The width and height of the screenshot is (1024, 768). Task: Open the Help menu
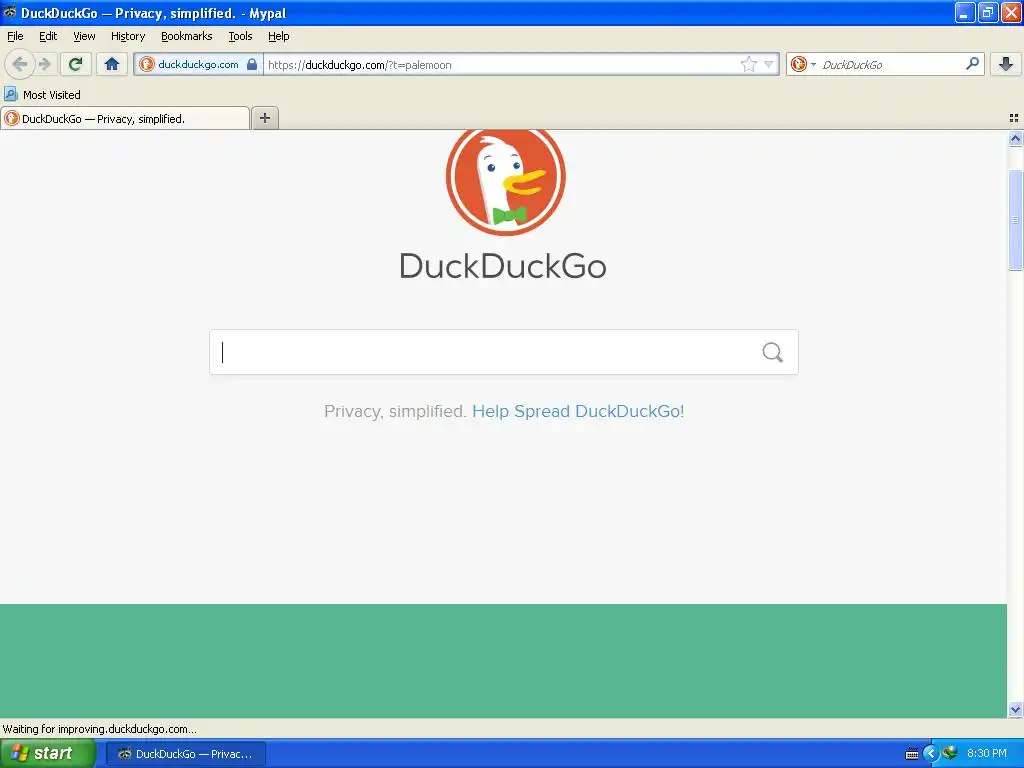click(x=279, y=36)
